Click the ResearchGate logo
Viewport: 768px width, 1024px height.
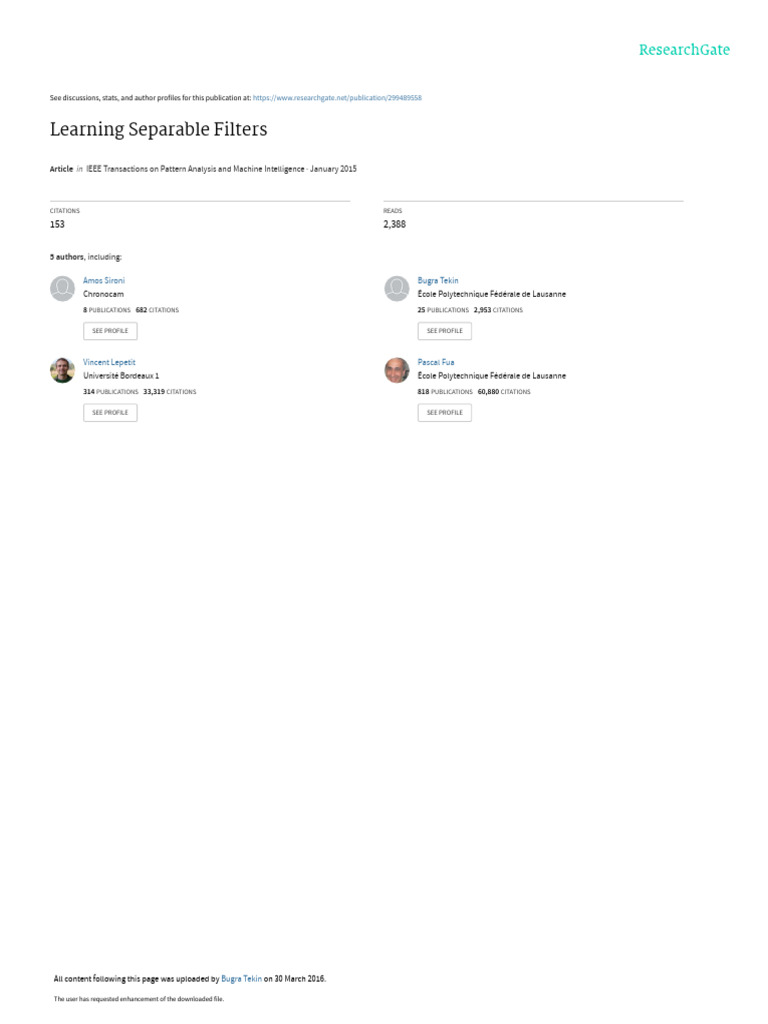pyautogui.click(x=684, y=50)
